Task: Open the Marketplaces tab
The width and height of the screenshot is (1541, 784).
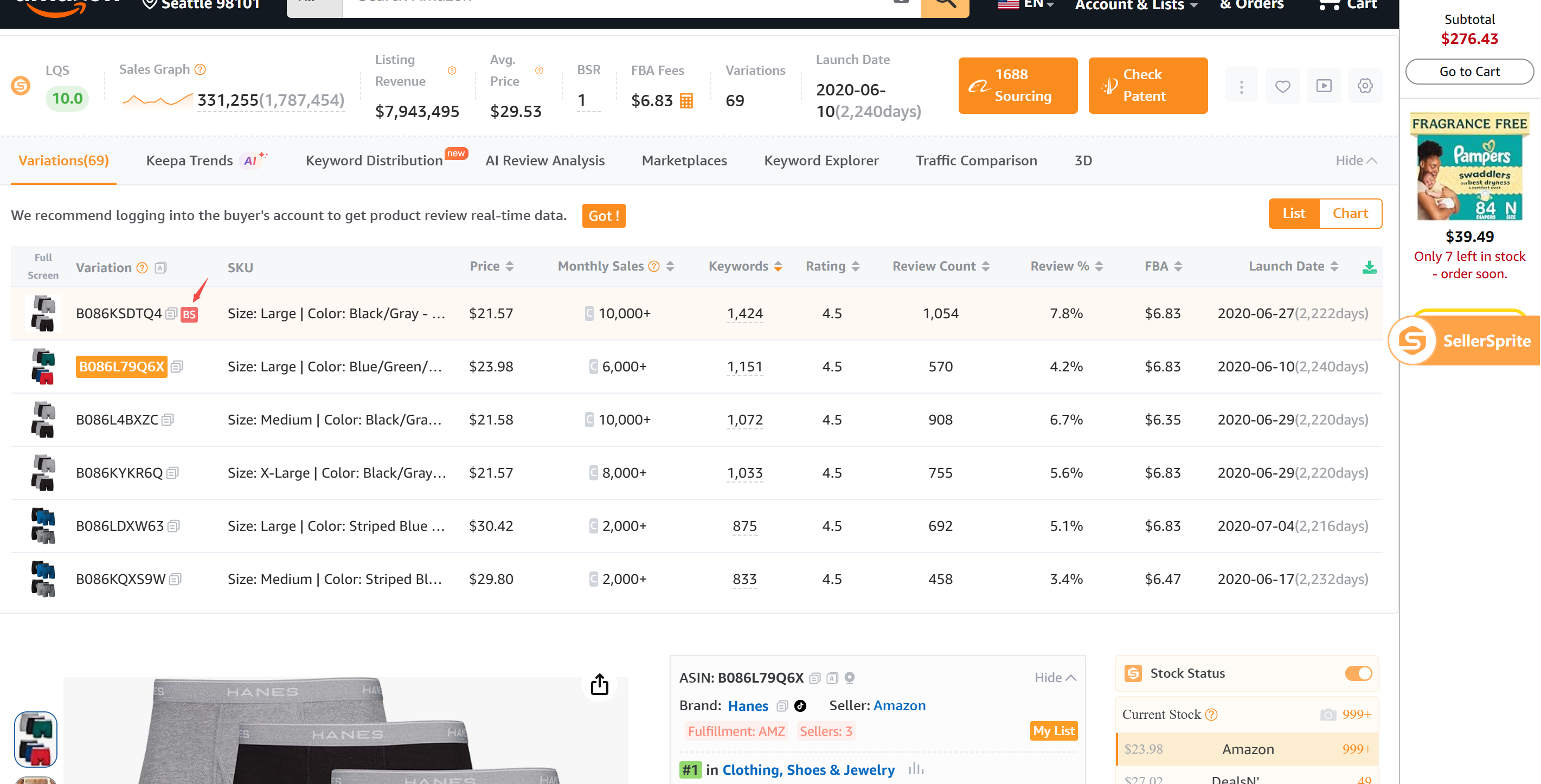Action: (x=684, y=160)
